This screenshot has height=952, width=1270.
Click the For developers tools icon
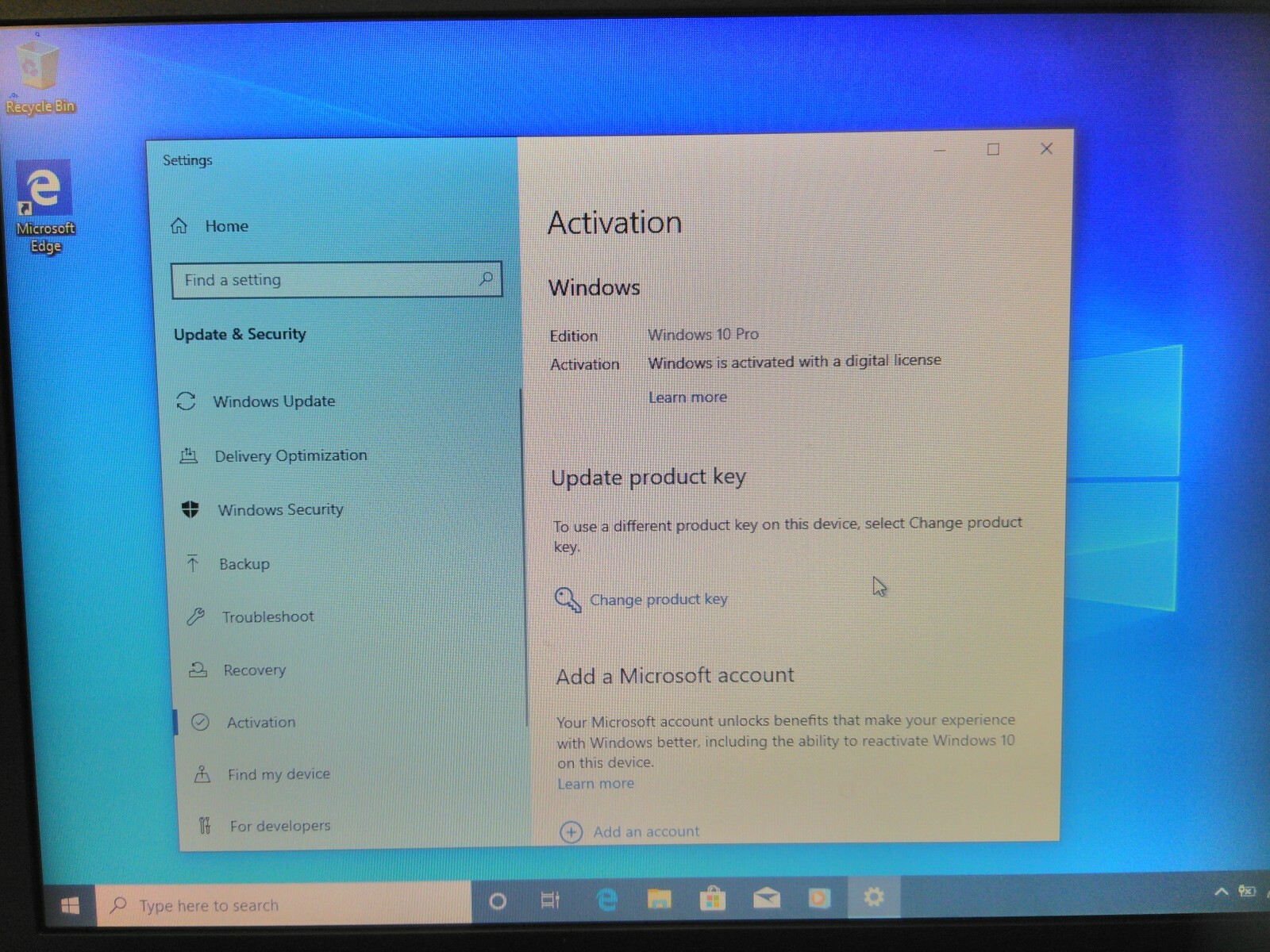(205, 826)
